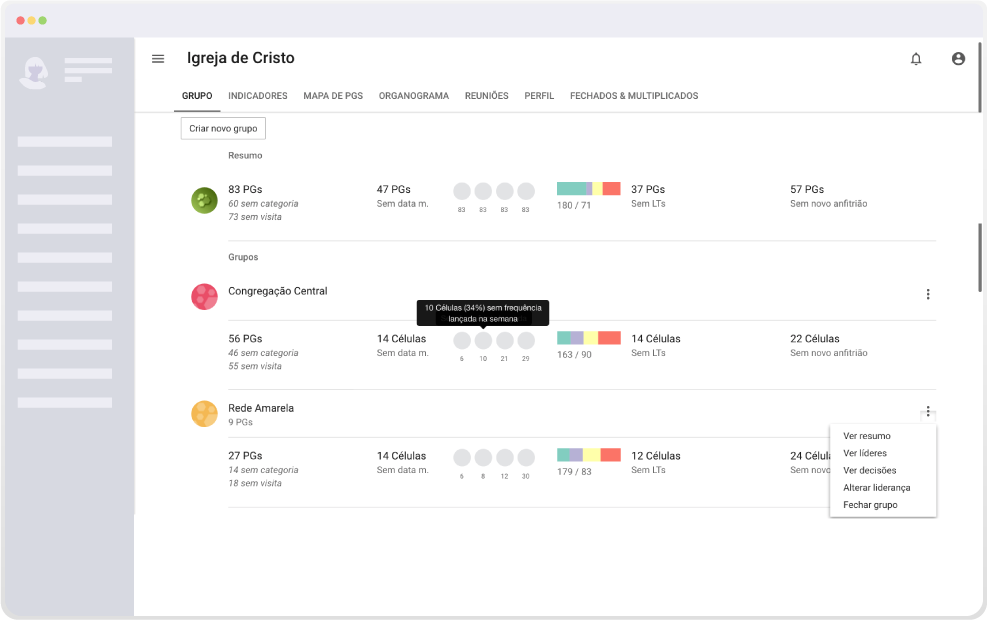Screen dimensions: 987x620
Task: Open the Rede Amarela group link
Action: [x=261, y=408]
